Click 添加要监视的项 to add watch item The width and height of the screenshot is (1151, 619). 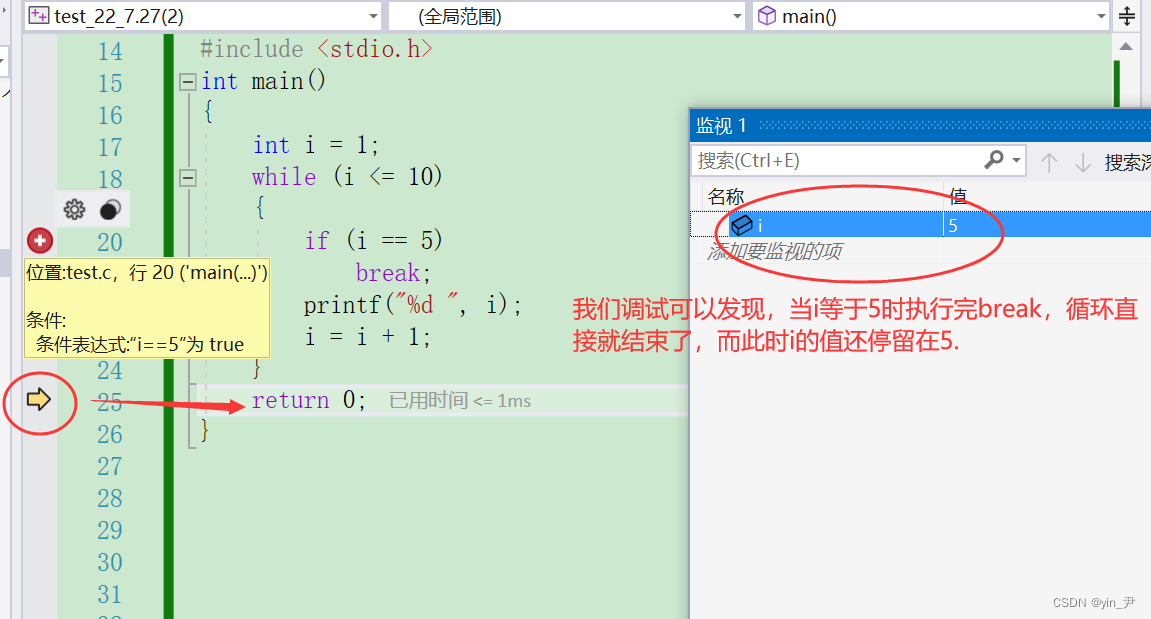click(x=778, y=252)
